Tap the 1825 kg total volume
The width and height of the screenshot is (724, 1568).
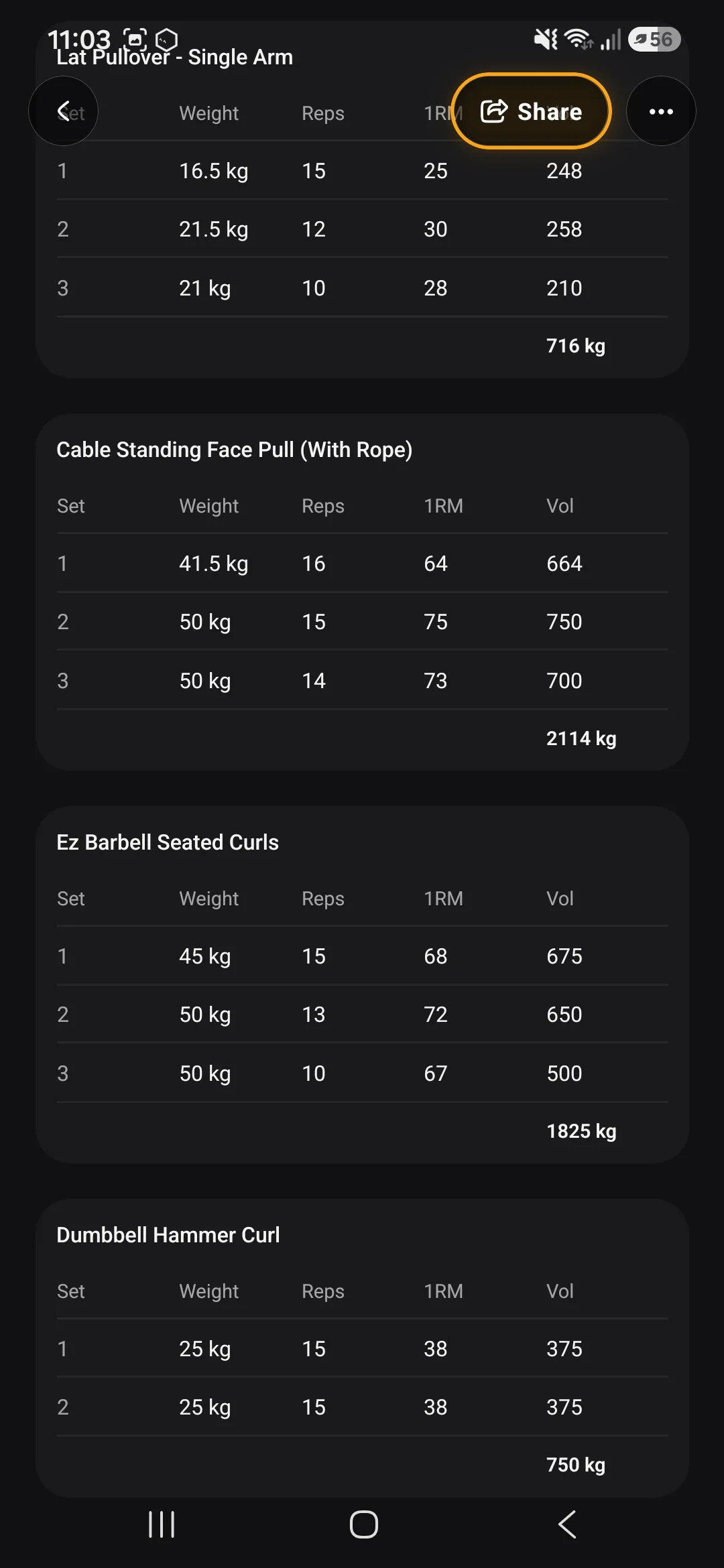(581, 1131)
